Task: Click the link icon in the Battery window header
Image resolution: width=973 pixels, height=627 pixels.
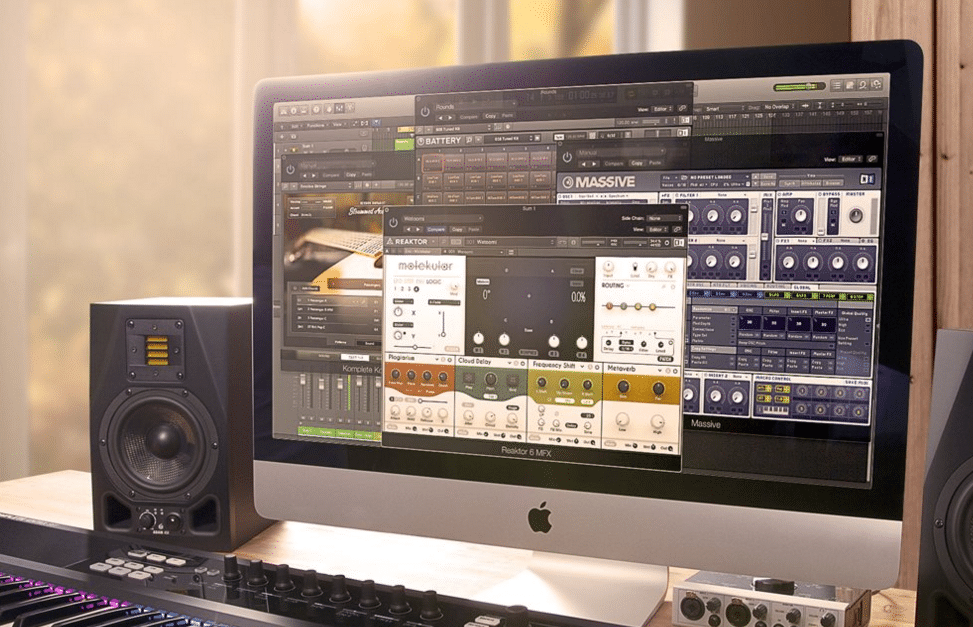Action: [x=683, y=109]
